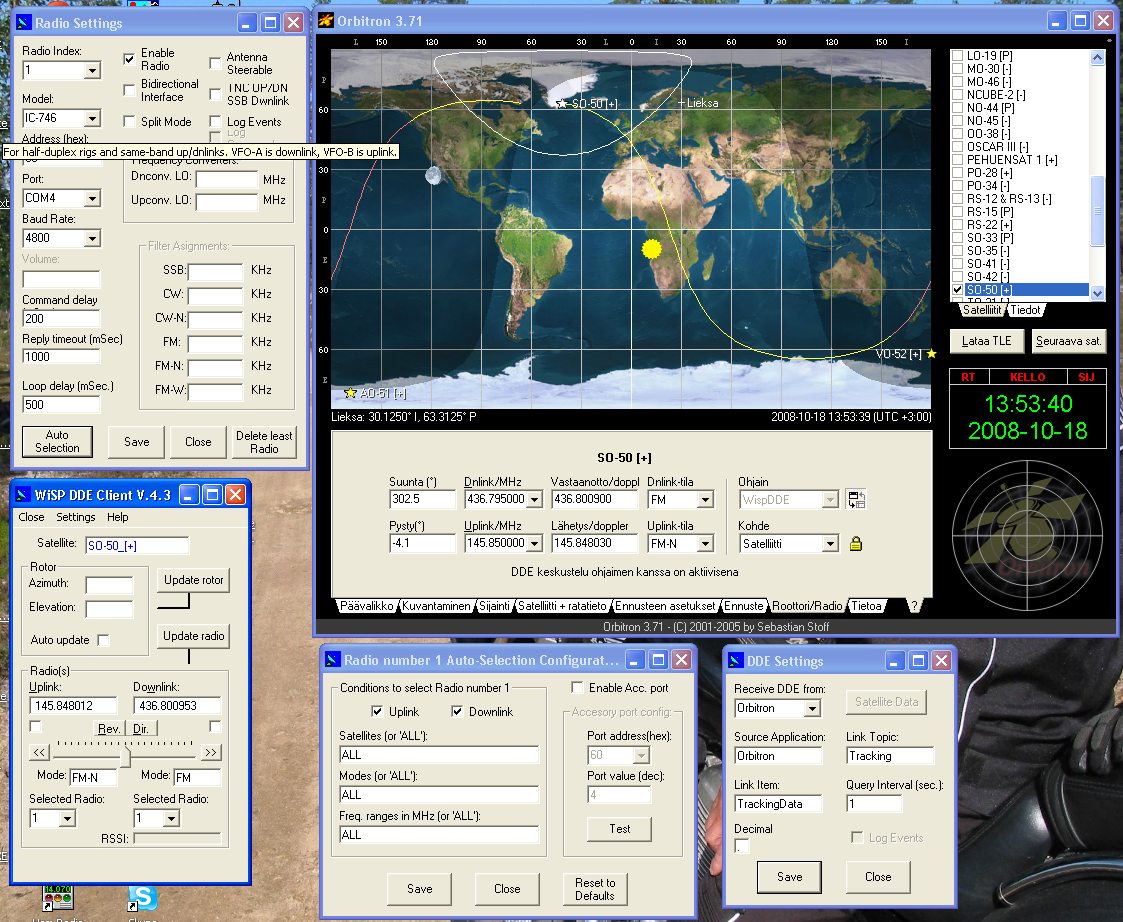The image size is (1123, 922).
Task: Click the yellow sun marker on map
Action: tap(652, 248)
